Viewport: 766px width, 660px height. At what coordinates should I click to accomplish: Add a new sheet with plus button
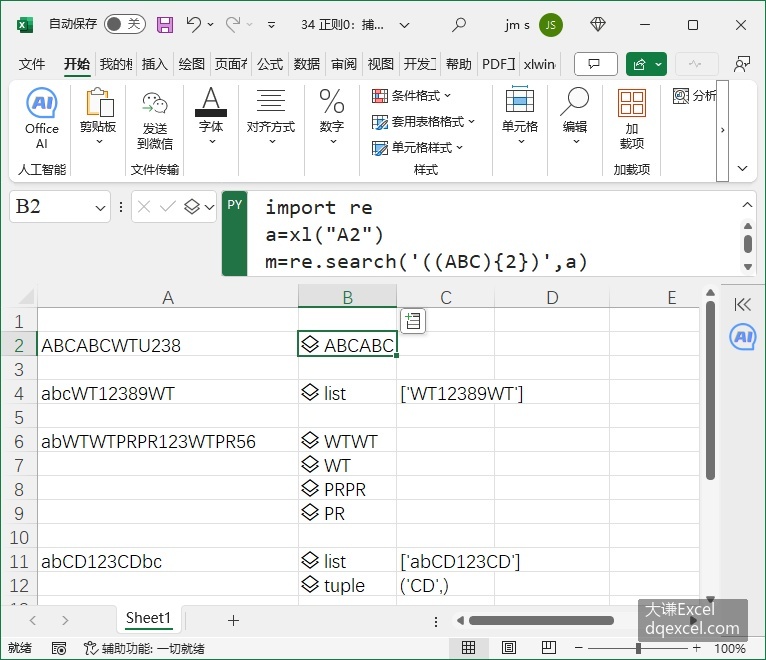click(233, 620)
